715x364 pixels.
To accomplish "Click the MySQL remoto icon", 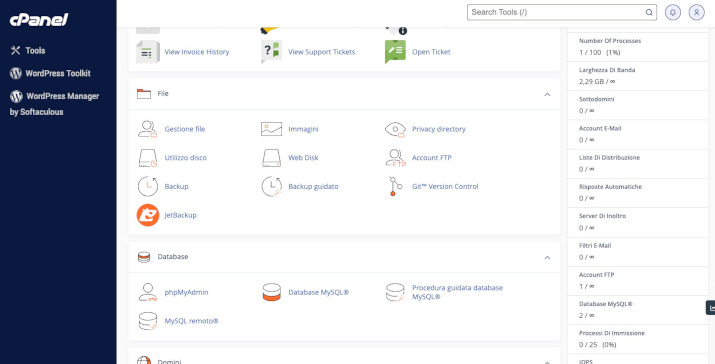I will [148, 321].
